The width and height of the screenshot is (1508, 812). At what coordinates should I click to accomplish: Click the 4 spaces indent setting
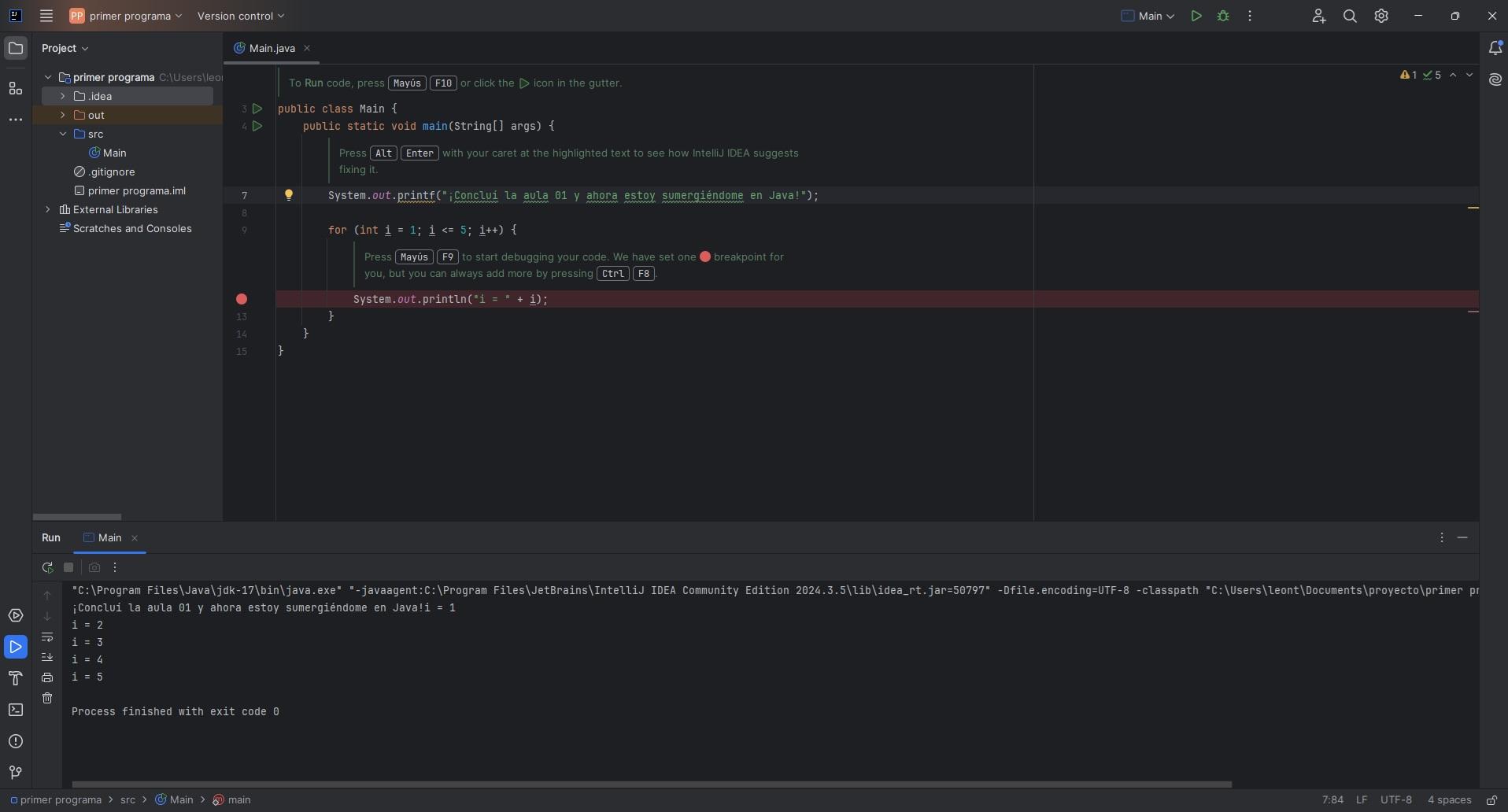point(1449,800)
